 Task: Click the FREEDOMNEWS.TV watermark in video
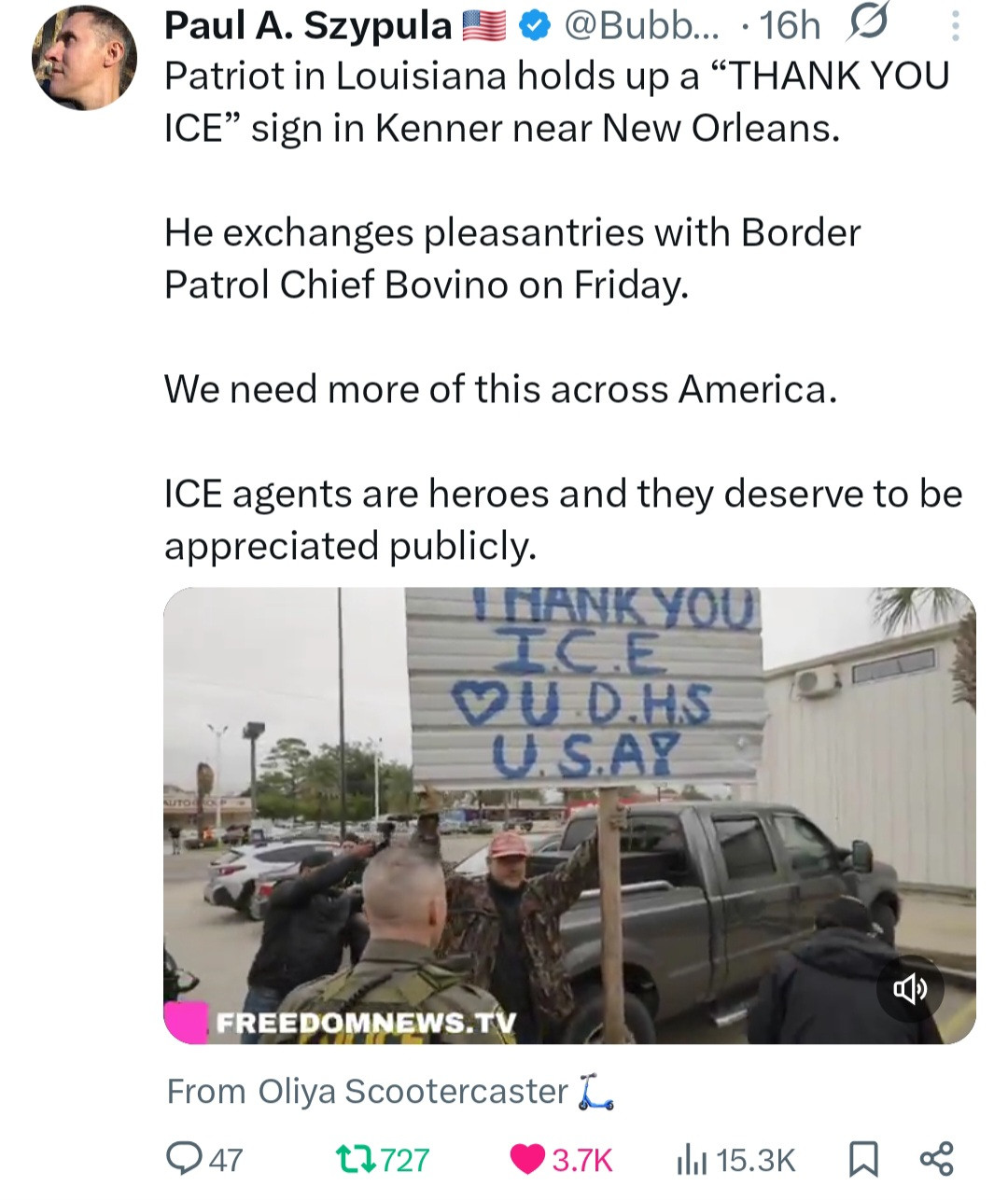(366, 1023)
